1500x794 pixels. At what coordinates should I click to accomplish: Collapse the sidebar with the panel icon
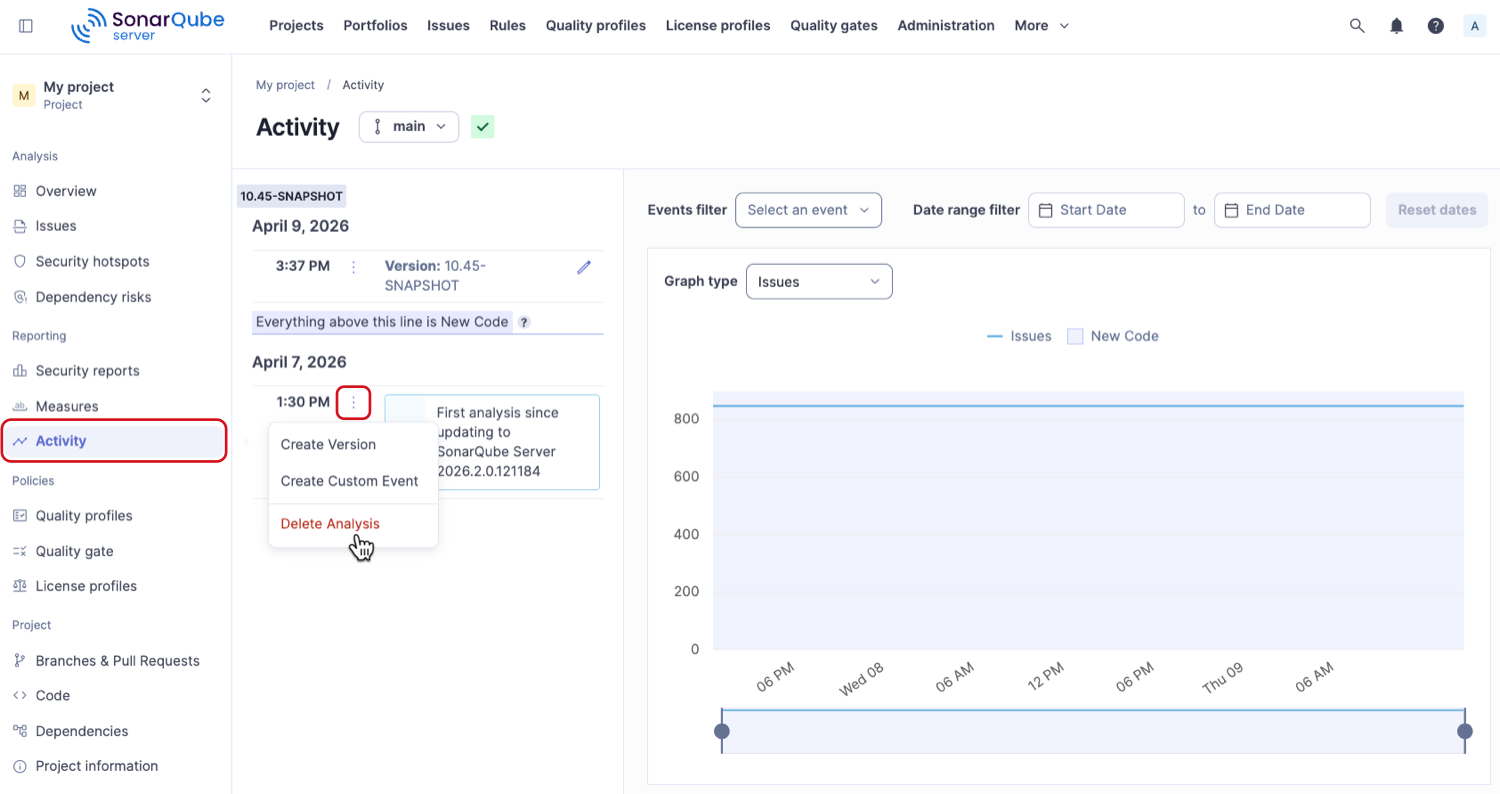click(x=26, y=26)
